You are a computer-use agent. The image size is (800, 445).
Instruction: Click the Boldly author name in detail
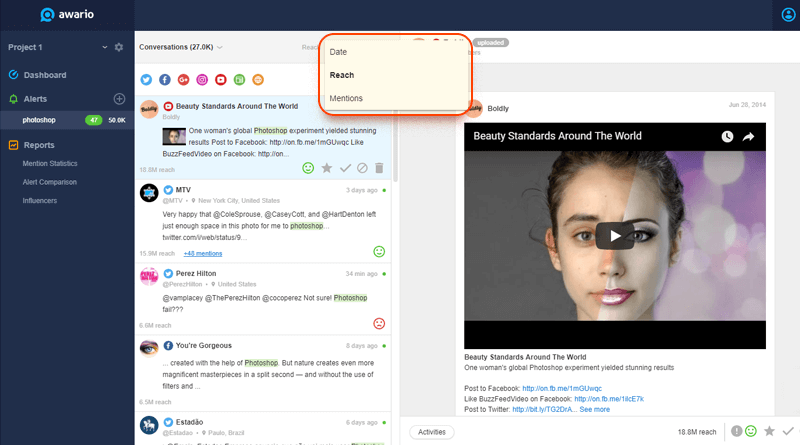pyautogui.click(x=498, y=108)
